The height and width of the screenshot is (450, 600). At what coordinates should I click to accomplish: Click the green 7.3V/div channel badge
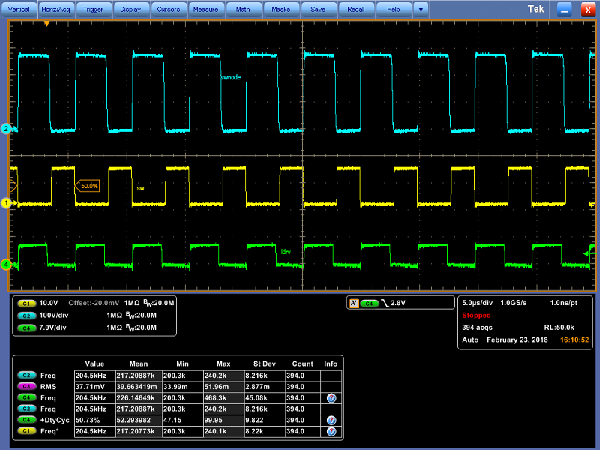click(26, 326)
